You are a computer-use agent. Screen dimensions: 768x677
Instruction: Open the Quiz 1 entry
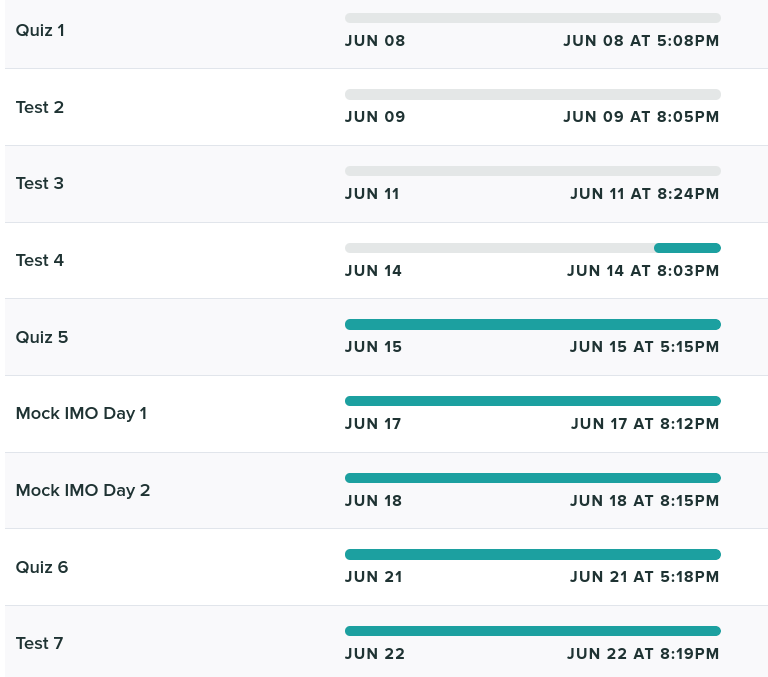(40, 30)
